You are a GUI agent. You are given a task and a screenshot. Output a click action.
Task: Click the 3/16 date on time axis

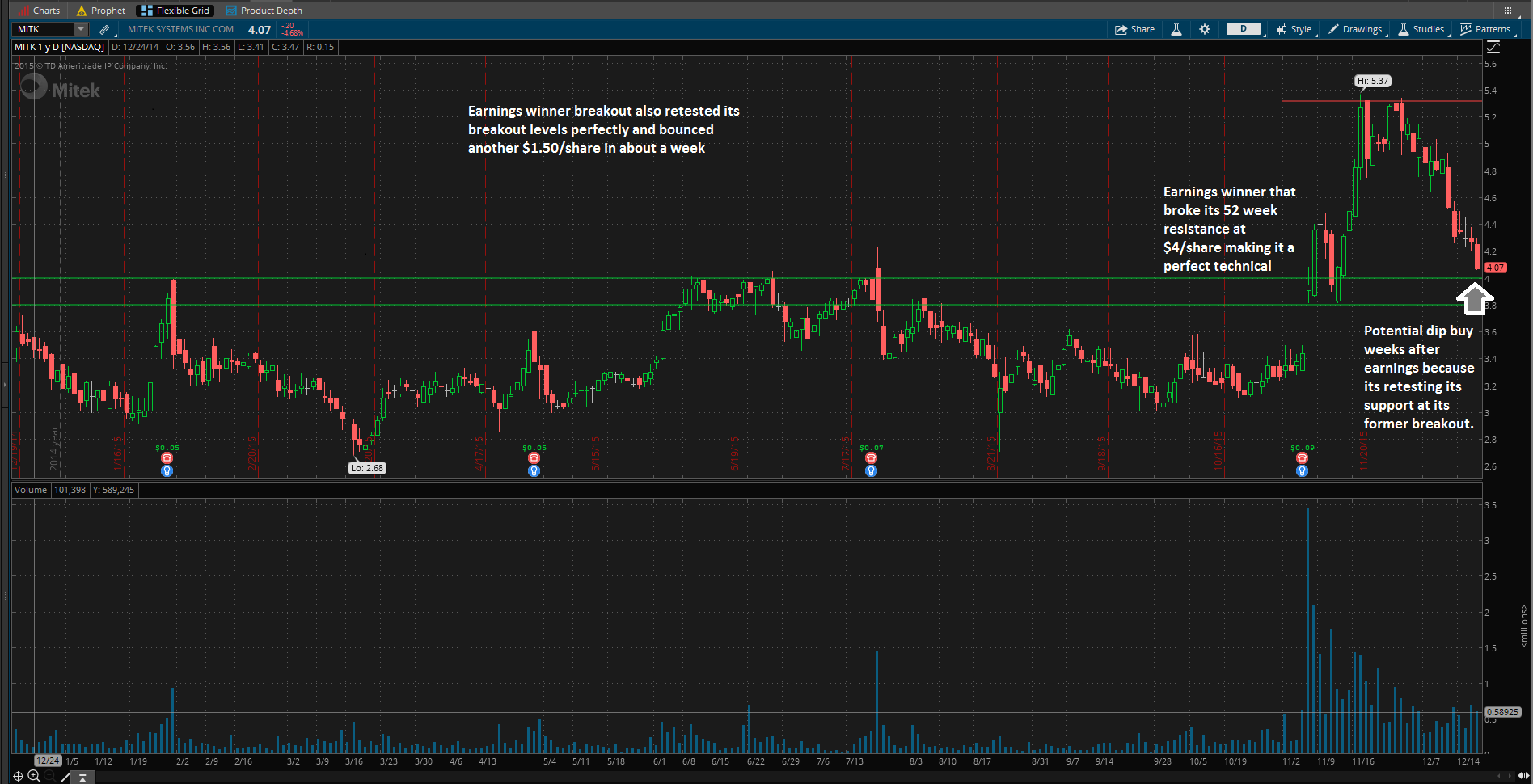pyautogui.click(x=354, y=761)
